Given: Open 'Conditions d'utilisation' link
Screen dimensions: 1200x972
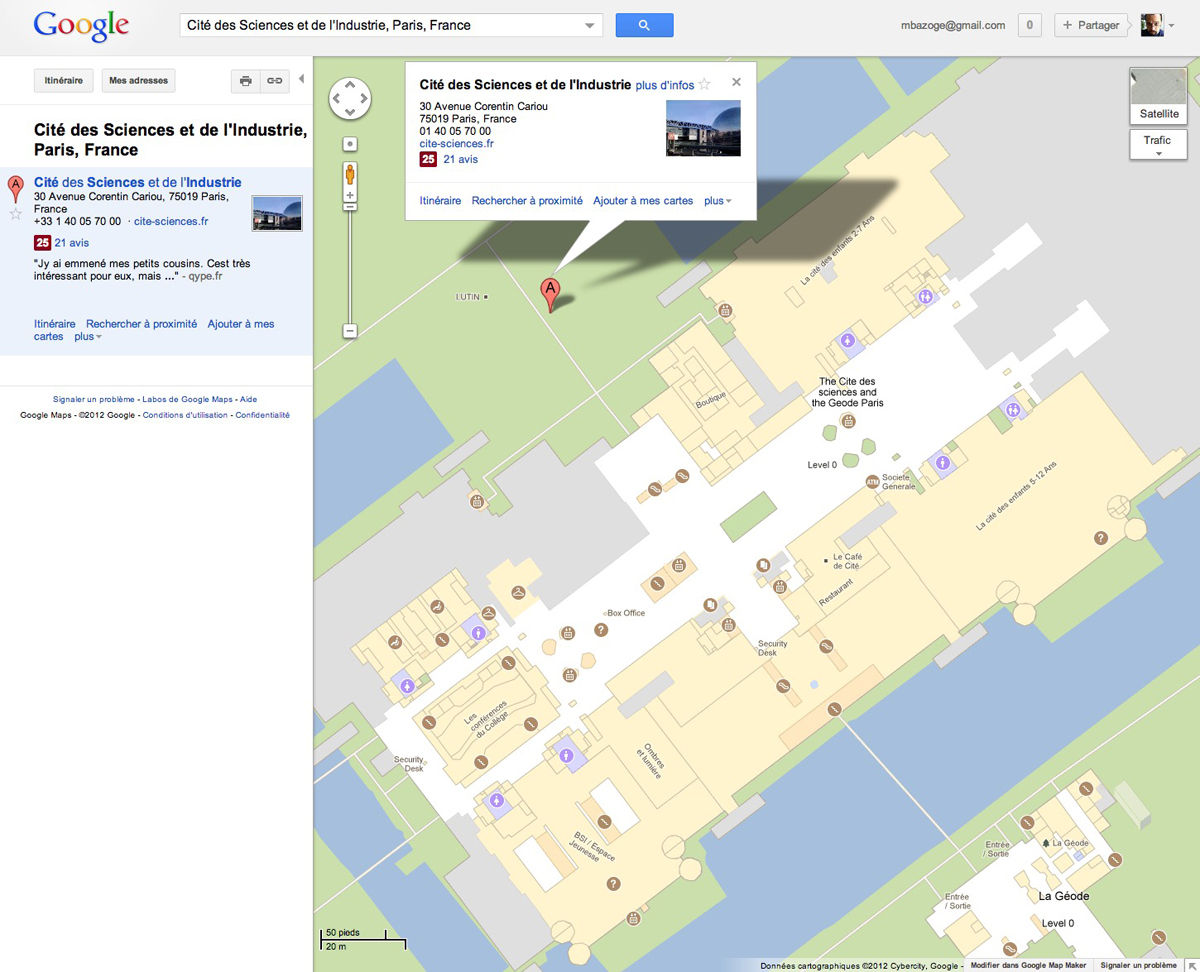Looking at the screenshot, I should pos(185,415).
